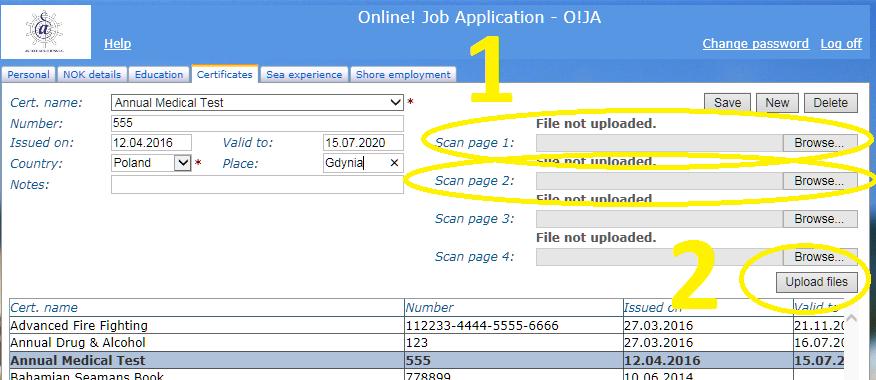Image resolution: width=876 pixels, height=380 pixels.
Task: Open the Help link
Action: tap(117, 44)
